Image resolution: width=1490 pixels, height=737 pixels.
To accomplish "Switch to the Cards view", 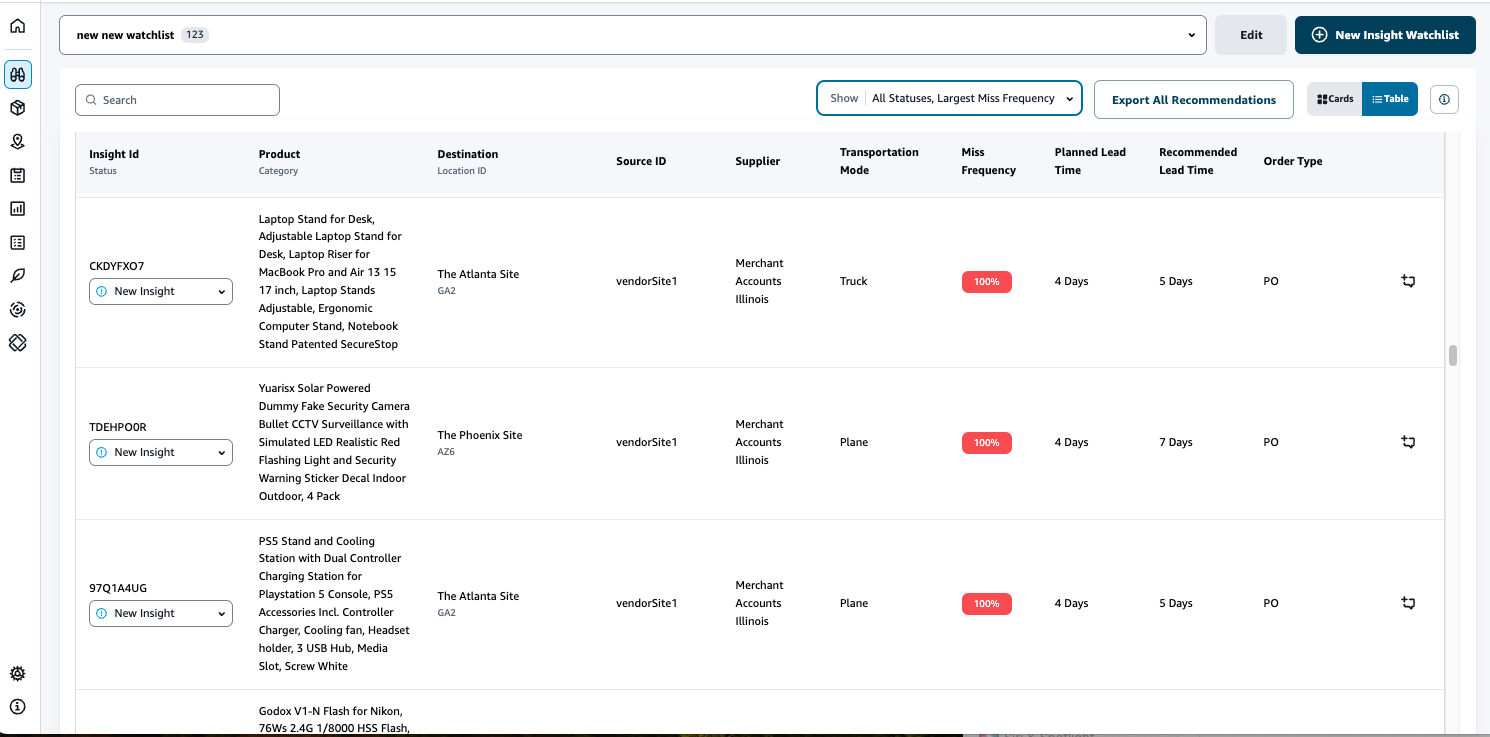I will [x=1334, y=98].
